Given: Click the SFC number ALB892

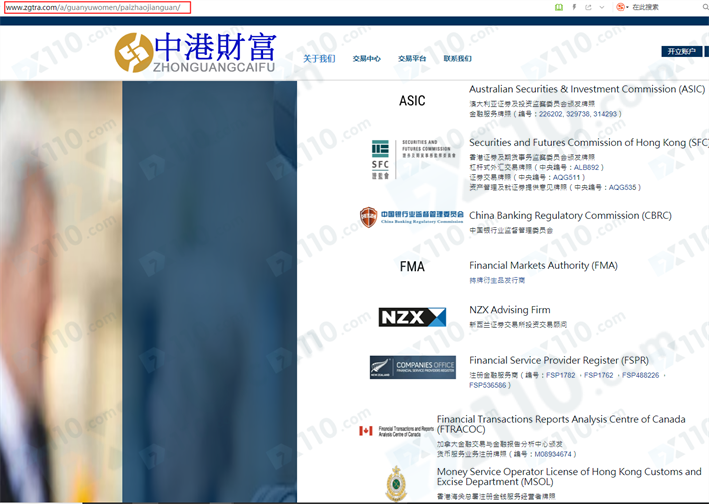Looking at the screenshot, I should tap(586, 167).
